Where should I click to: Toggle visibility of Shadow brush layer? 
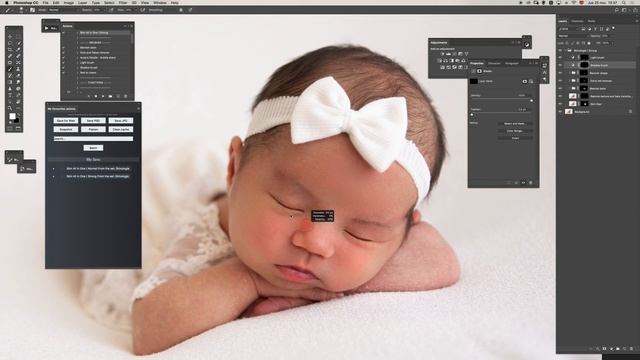(560, 65)
